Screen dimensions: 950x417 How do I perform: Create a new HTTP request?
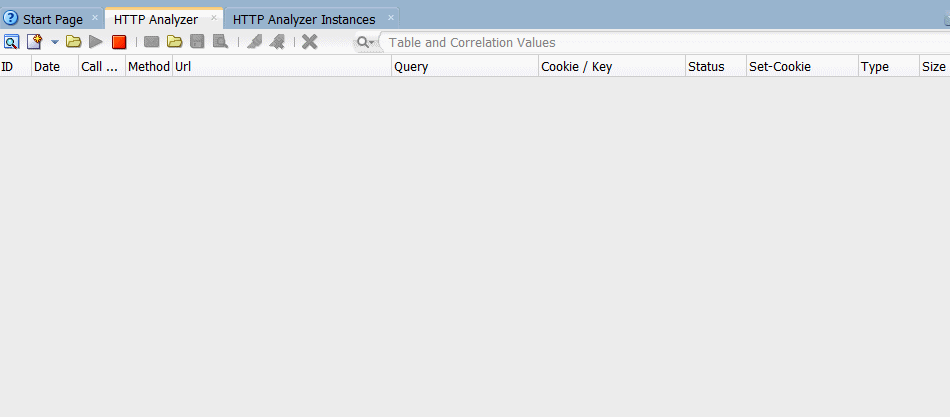tap(34, 42)
